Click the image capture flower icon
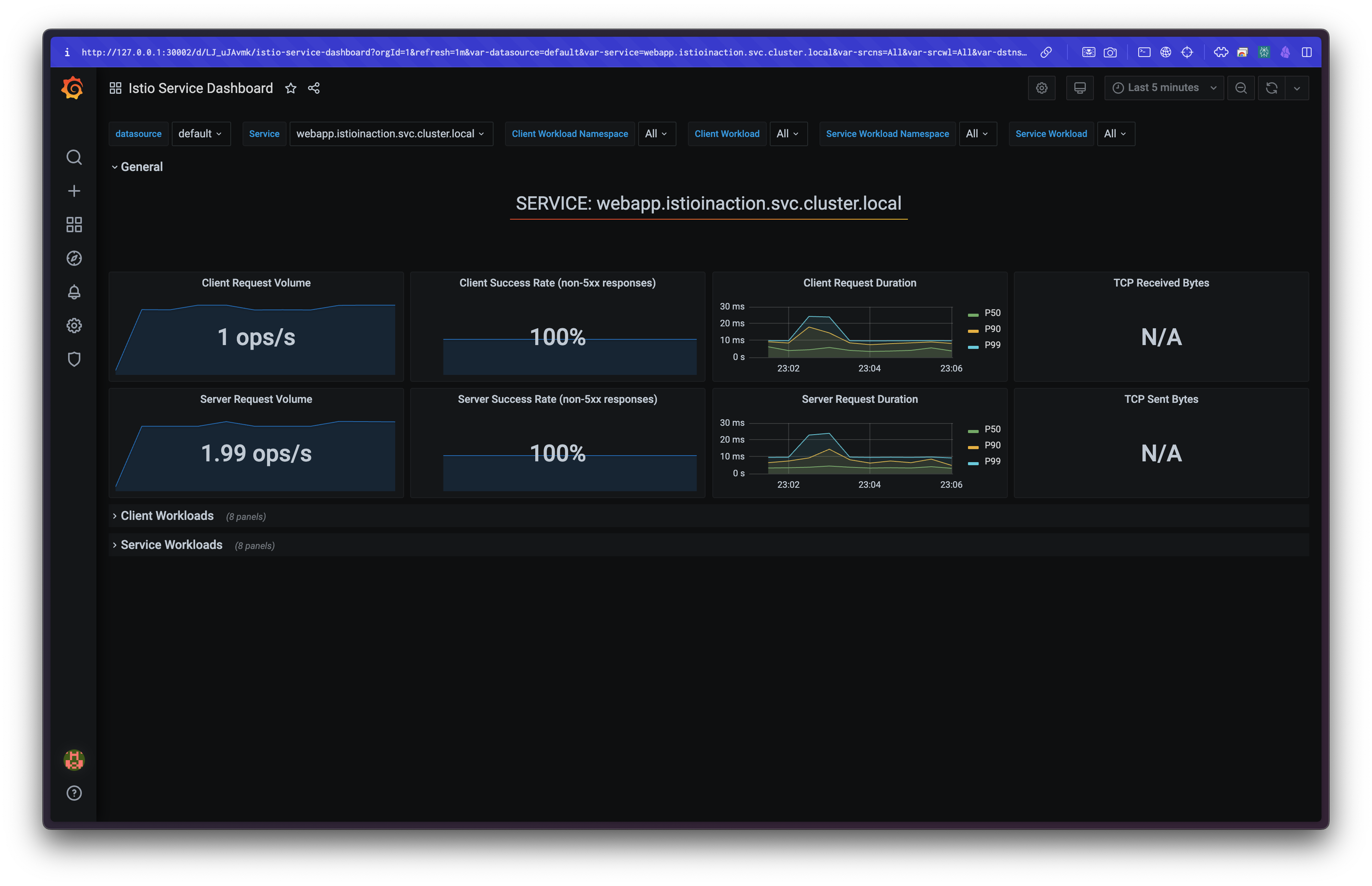This screenshot has height=886, width=1372. pyautogui.click(x=1088, y=52)
